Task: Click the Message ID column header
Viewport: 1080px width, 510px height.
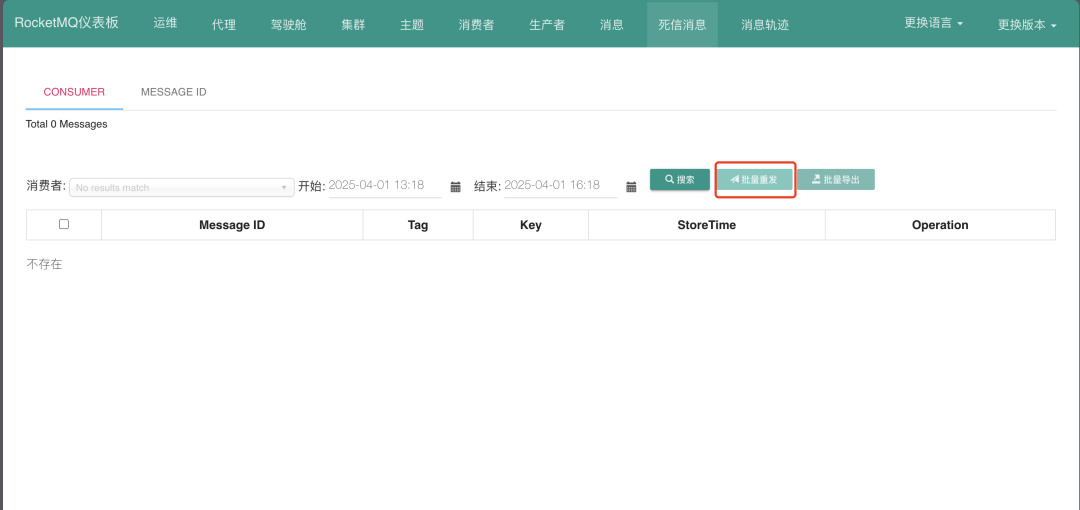Action: coord(232,225)
